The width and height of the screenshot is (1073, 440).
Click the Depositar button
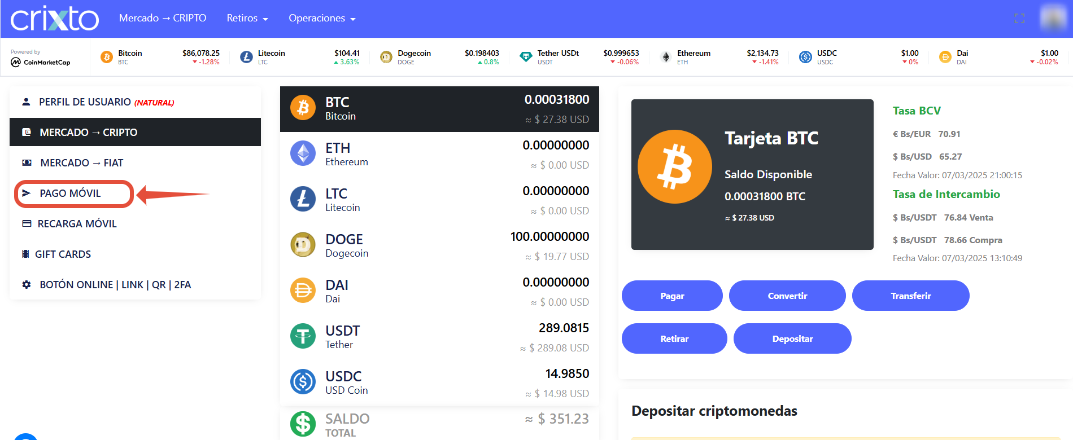pos(792,339)
